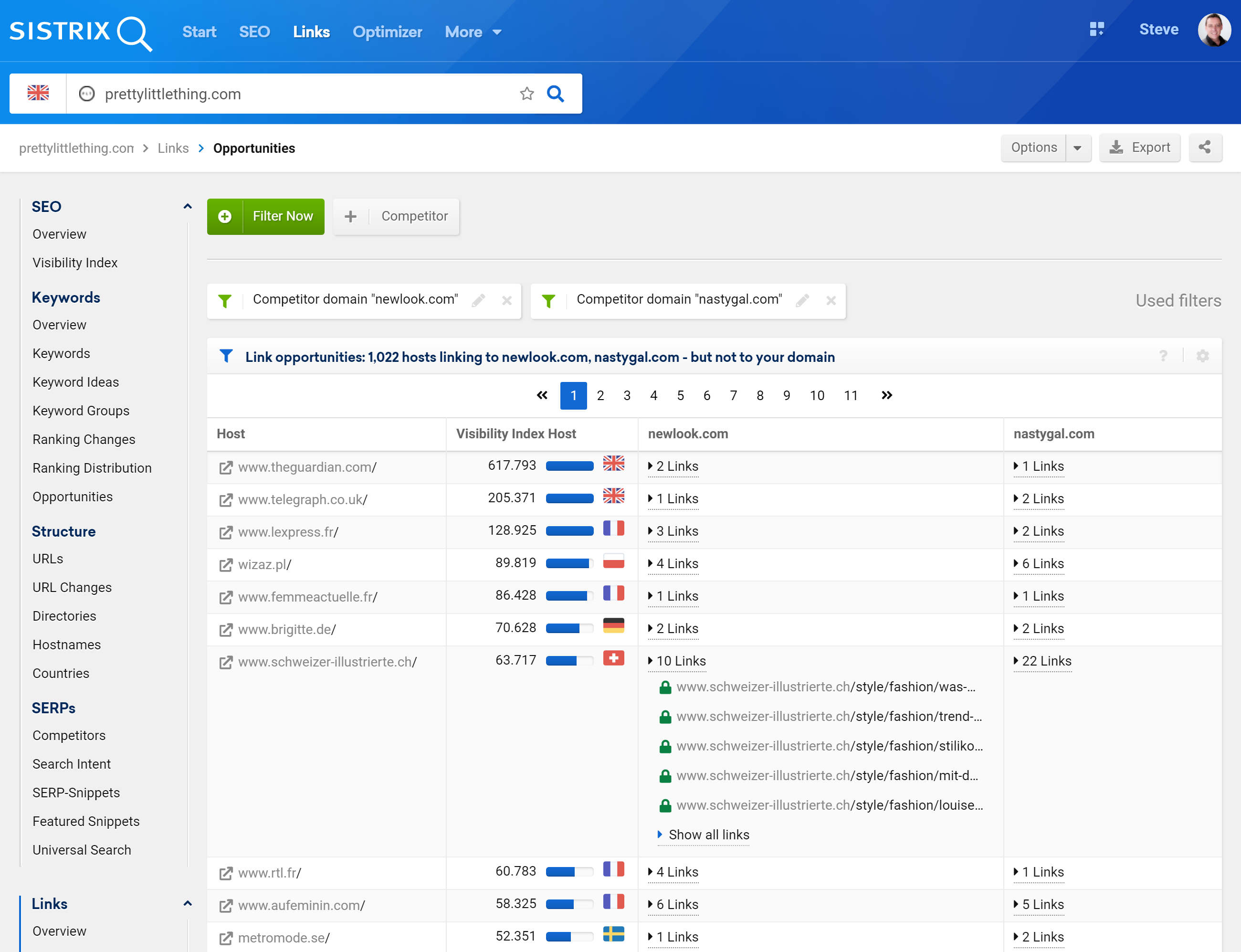Viewport: 1241px width, 952px height.
Task: Open www.lexpress.fr external link icon
Action: coord(225,532)
